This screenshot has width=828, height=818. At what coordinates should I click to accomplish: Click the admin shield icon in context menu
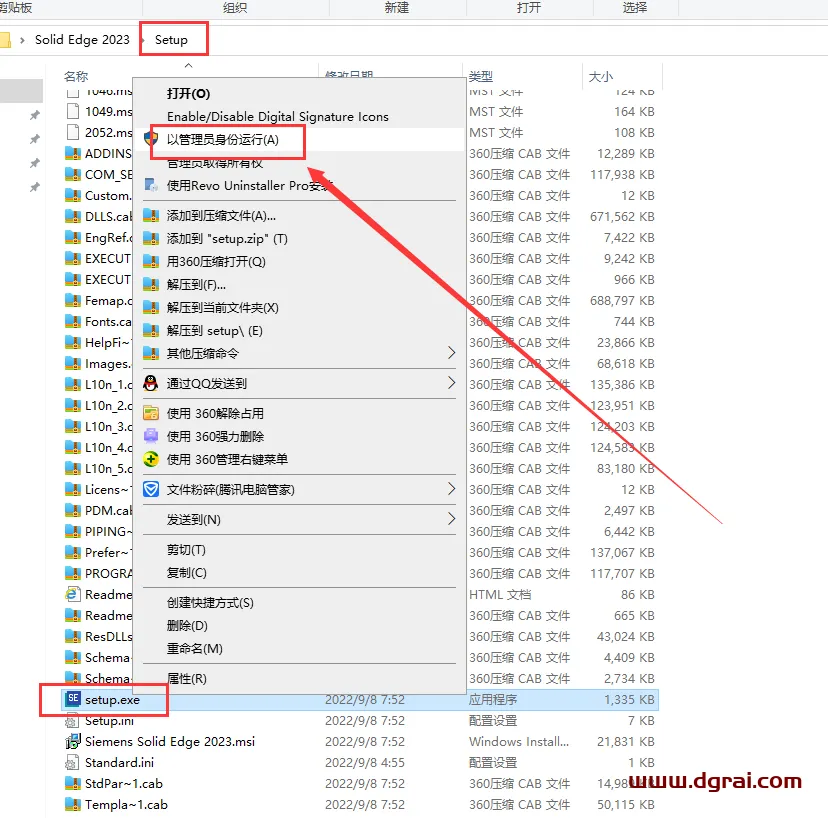151,139
